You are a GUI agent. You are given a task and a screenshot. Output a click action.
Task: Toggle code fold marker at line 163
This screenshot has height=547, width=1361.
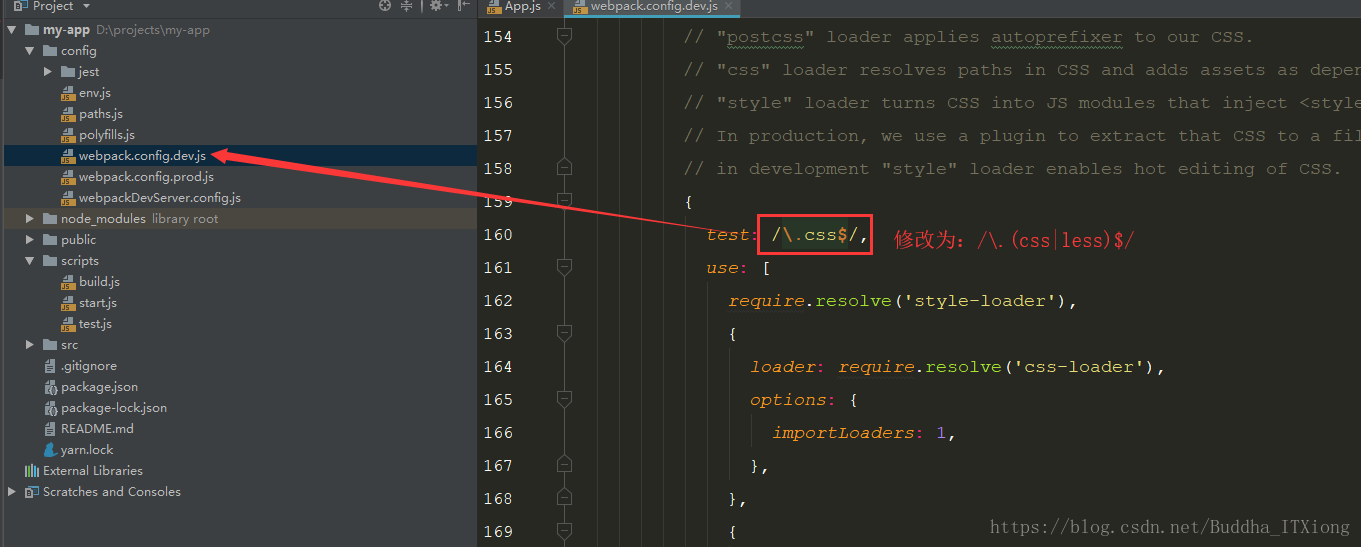pos(564,334)
